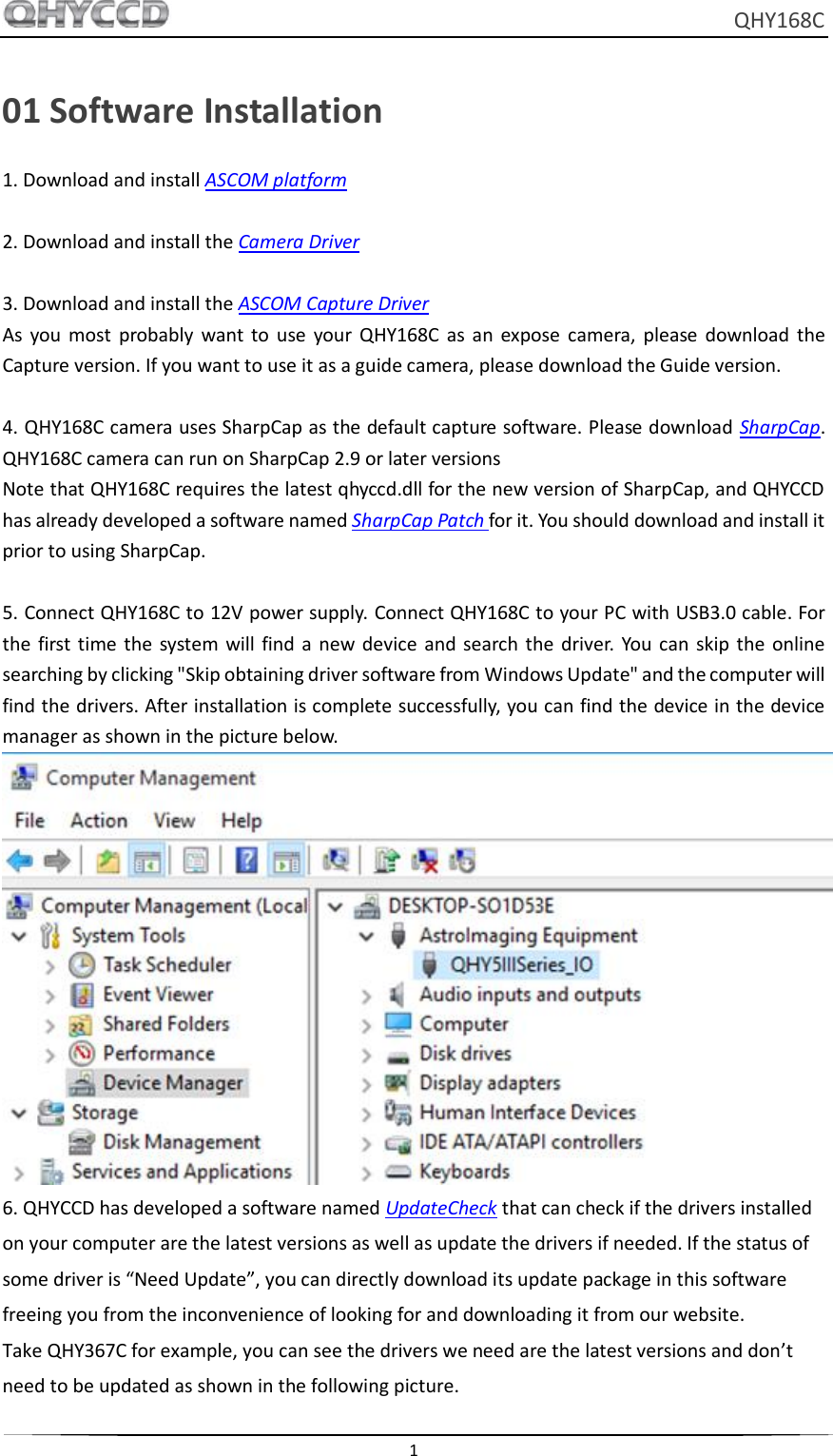Collapse the System Tools node
Viewport: 833px width, 1456px height.
click(x=19, y=936)
